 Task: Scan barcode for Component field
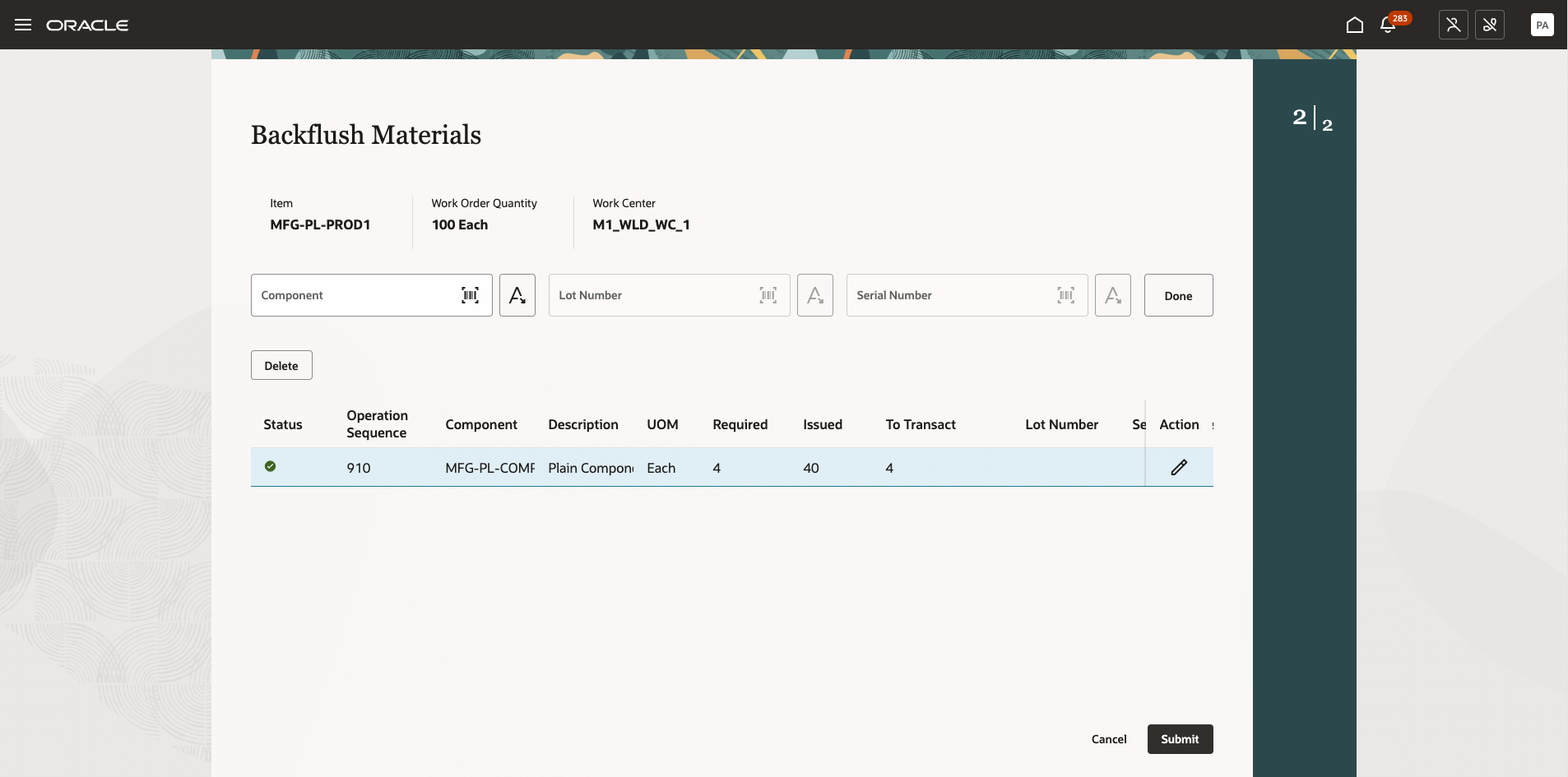470,295
